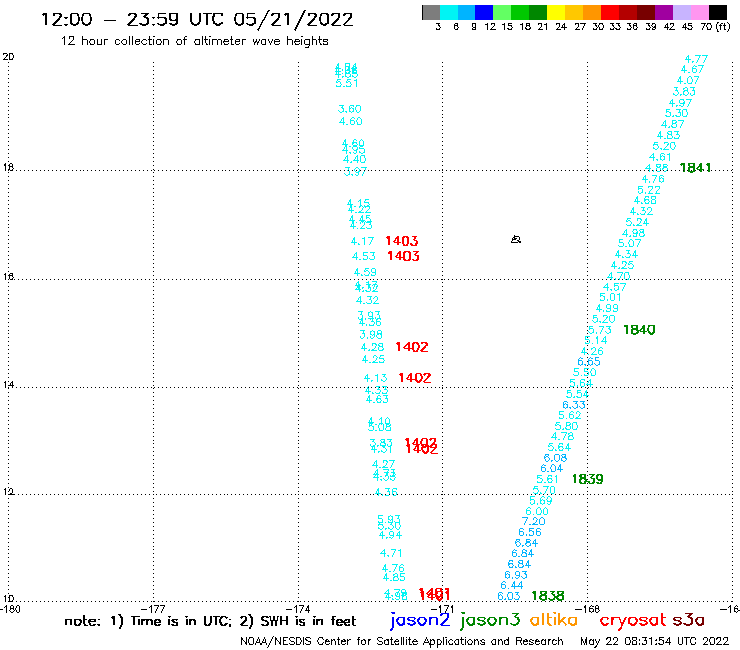
Task: Click the subtitle '12 hour collection of altimeter wave heights'
Action: click(194, 41)
